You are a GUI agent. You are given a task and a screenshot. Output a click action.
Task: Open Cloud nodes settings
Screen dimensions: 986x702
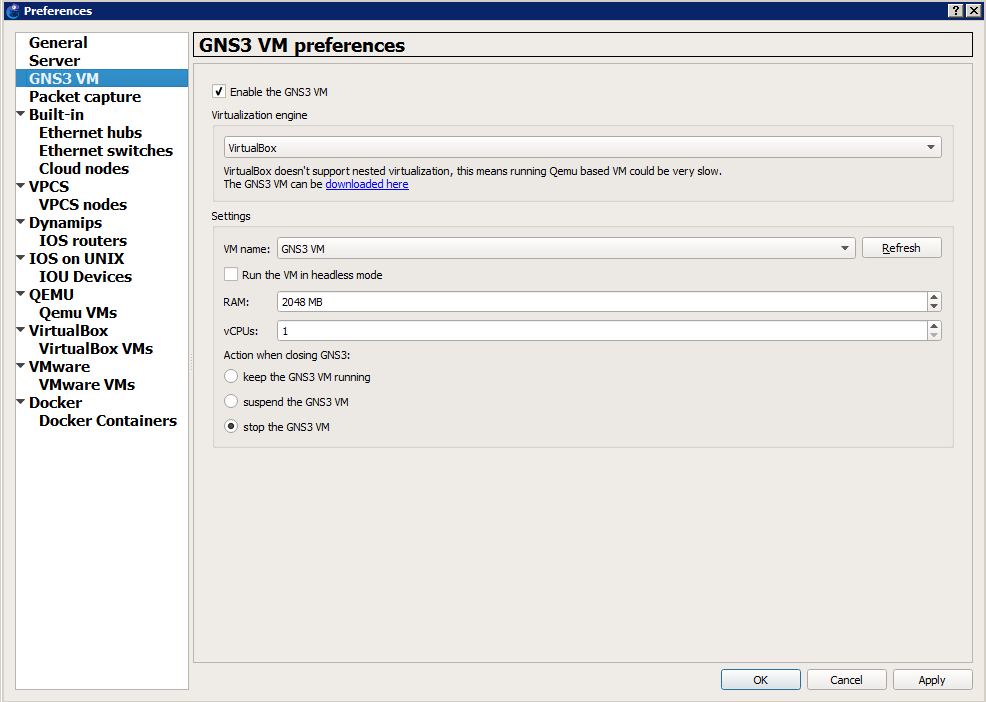click(x=84, y=168)
